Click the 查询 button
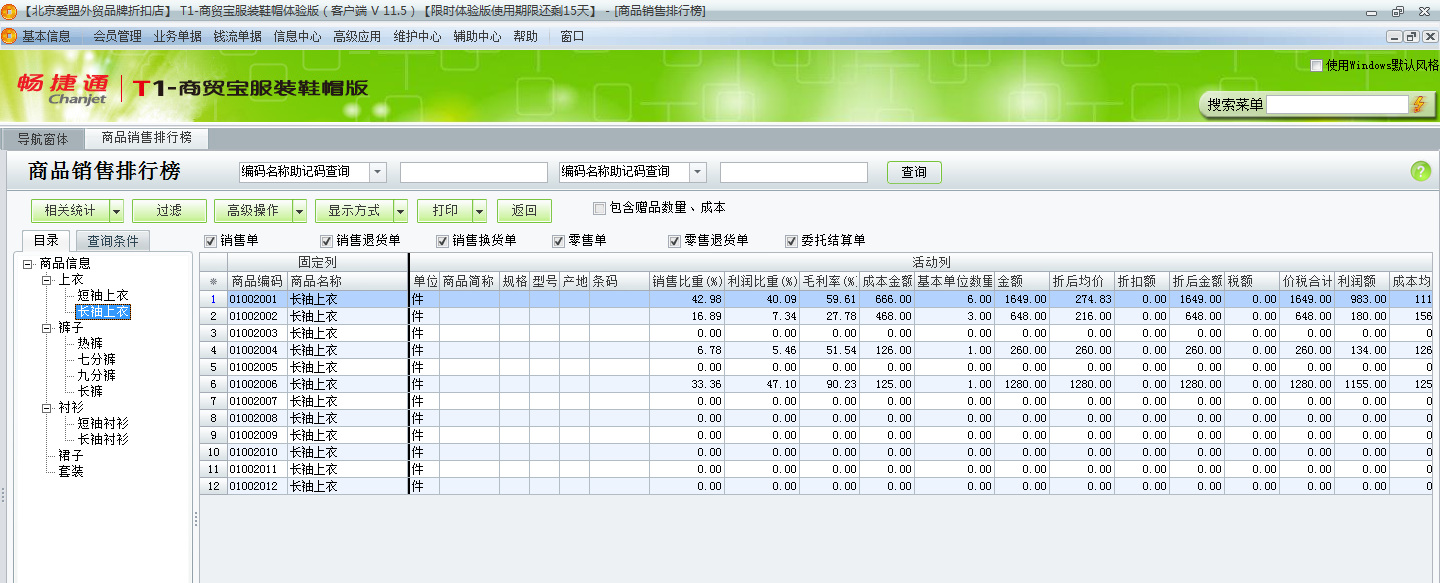This screenshot has height=583, width=1440. (914, 171)
